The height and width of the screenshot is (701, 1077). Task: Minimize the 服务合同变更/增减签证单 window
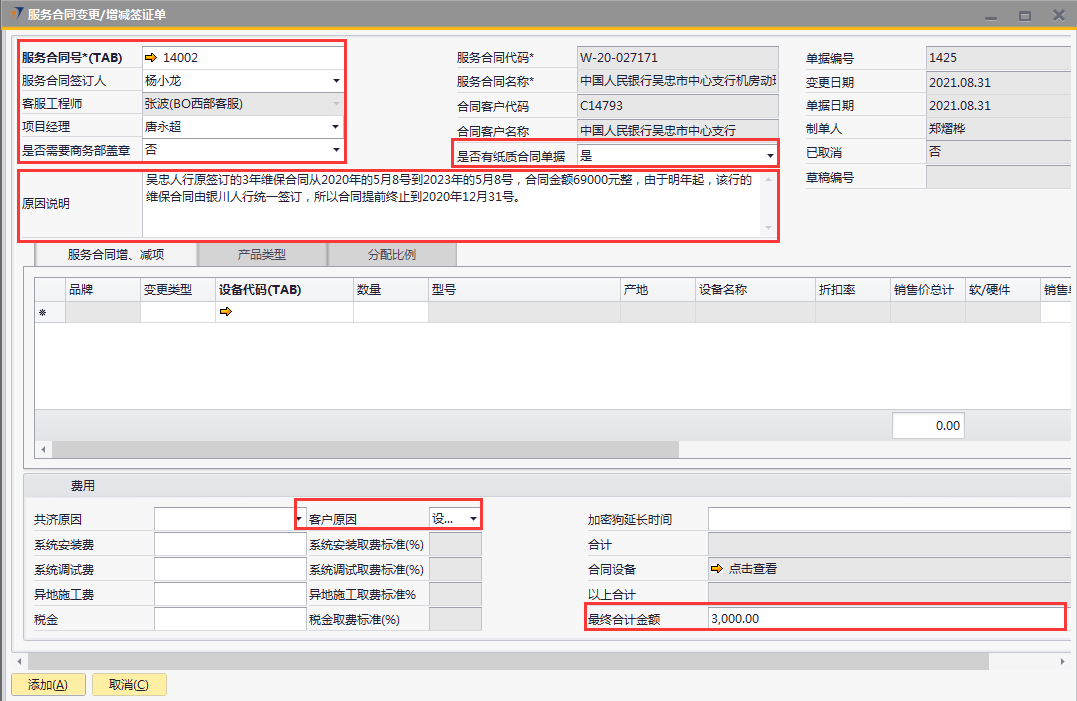(990, 15)
